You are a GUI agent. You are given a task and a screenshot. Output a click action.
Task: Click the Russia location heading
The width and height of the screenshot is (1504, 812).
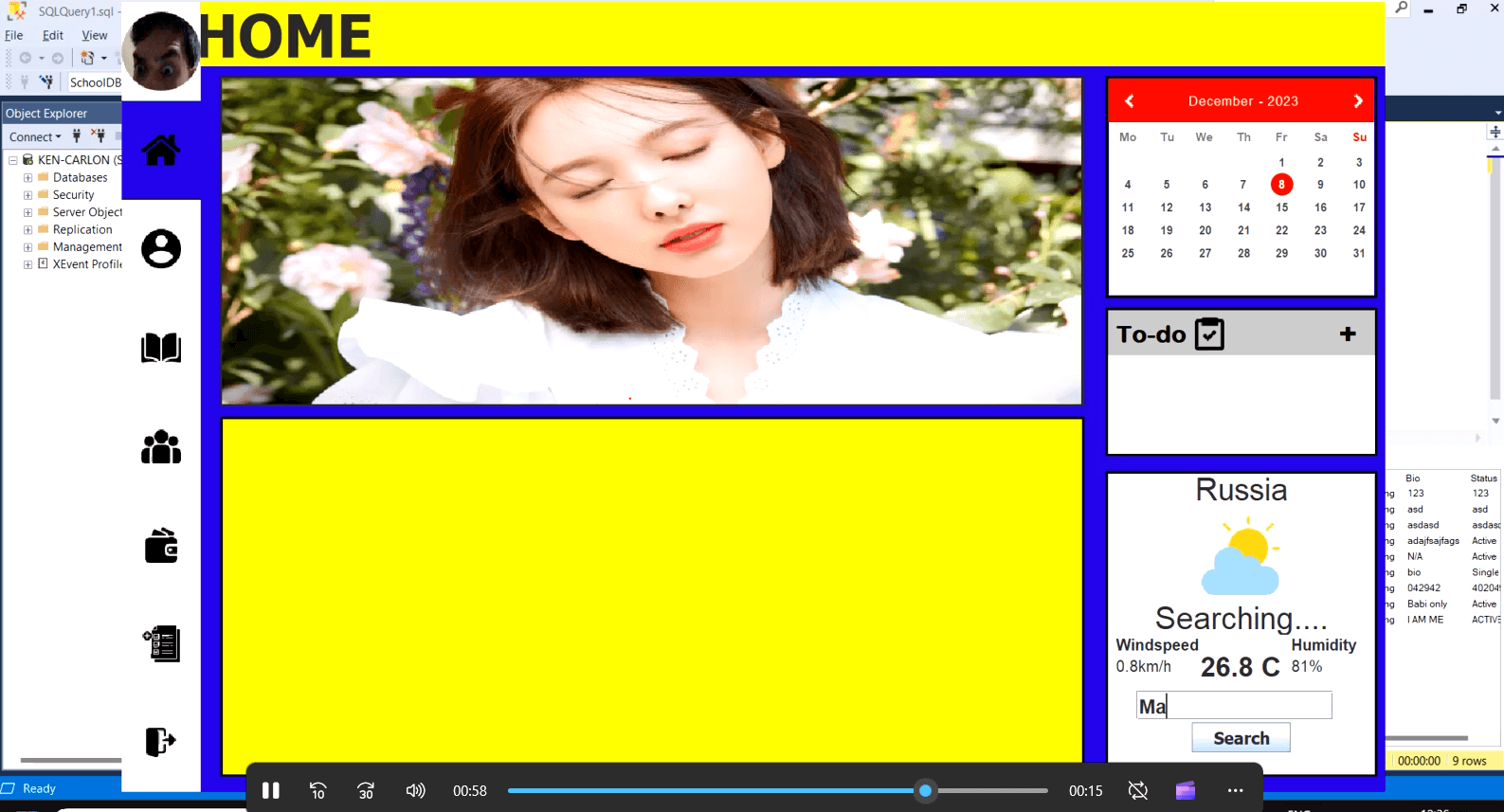(x=1241, y=490)
